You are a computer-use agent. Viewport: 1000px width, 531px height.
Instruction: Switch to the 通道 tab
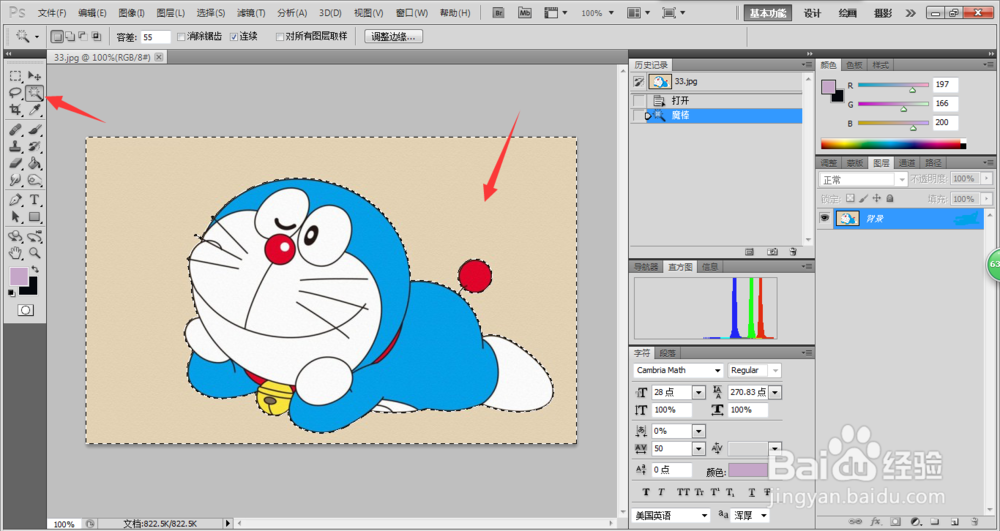(x=907, y=163)
